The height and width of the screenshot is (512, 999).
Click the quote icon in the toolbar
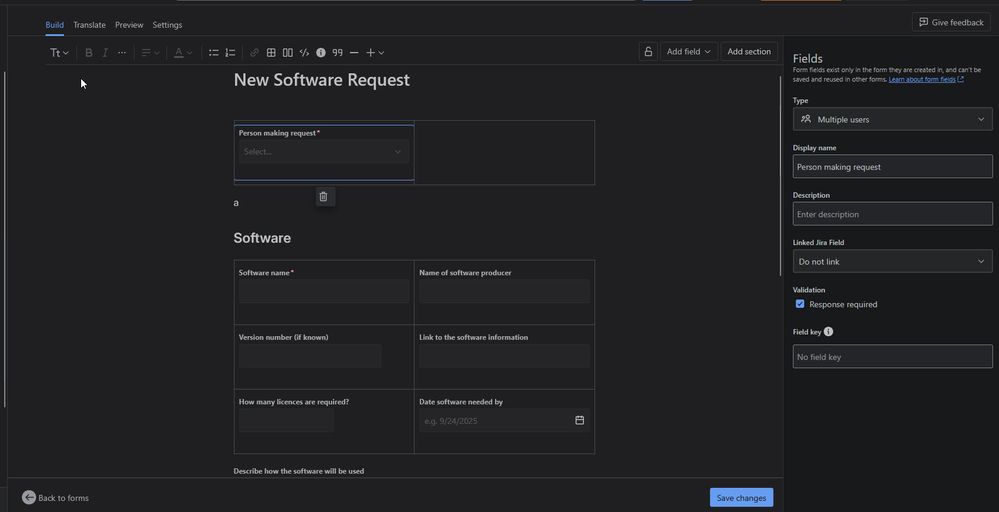pos(337,53)
